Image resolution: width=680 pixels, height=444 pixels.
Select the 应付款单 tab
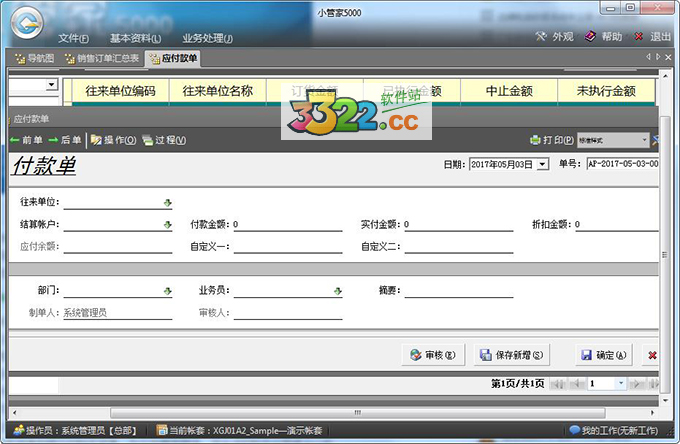tap(173, 58)
